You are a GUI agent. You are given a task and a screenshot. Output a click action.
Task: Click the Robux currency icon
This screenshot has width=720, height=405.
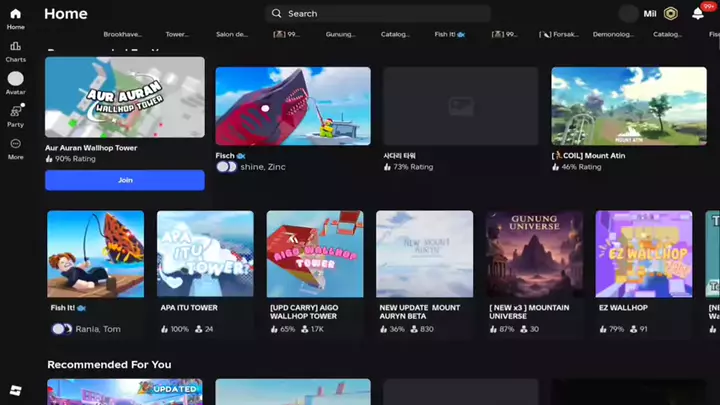[671, 14]
